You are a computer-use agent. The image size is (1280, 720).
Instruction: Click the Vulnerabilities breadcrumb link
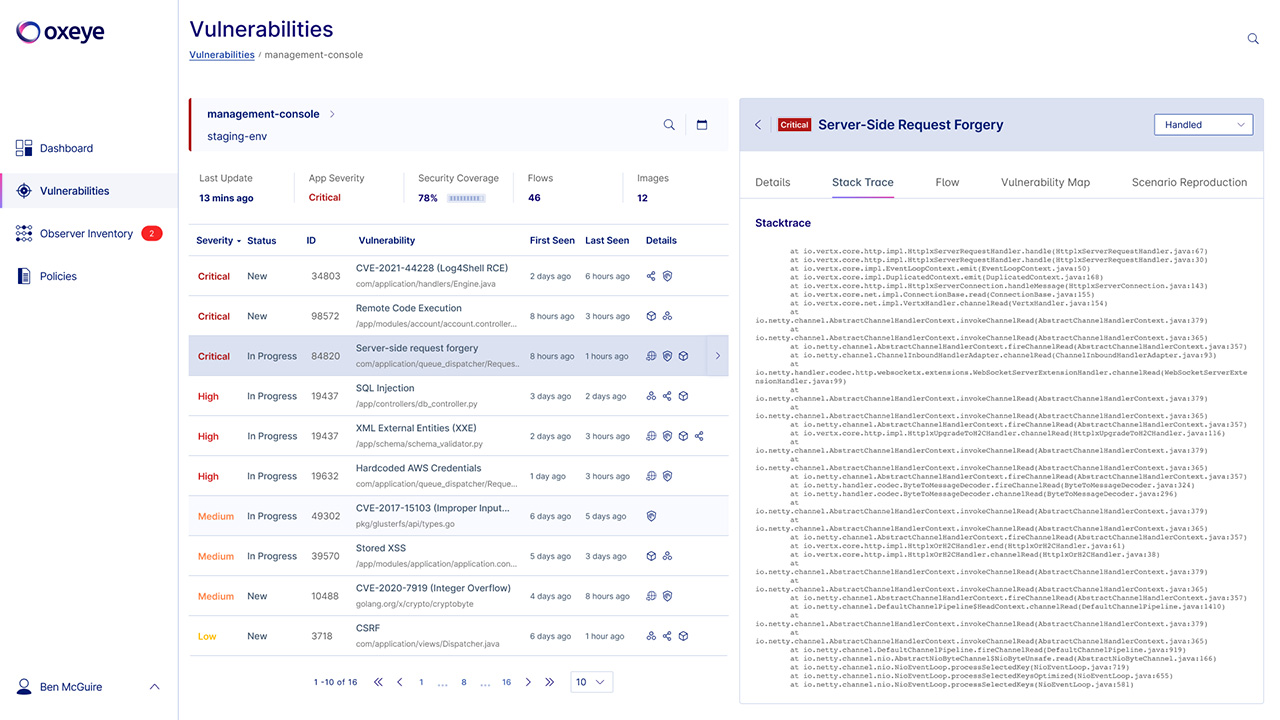222,55
